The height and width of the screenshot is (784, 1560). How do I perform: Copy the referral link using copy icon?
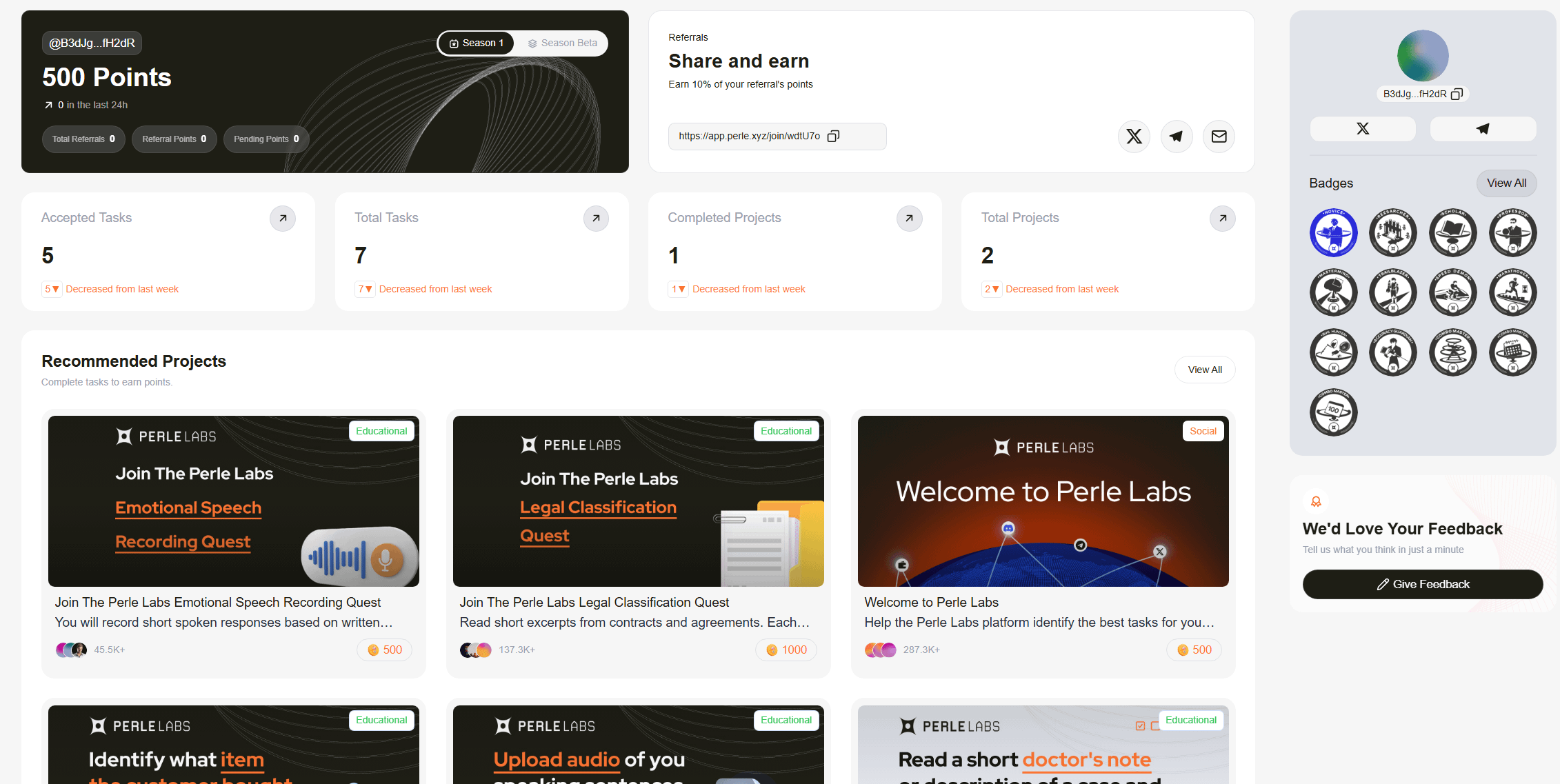click(x=833, y=137)
